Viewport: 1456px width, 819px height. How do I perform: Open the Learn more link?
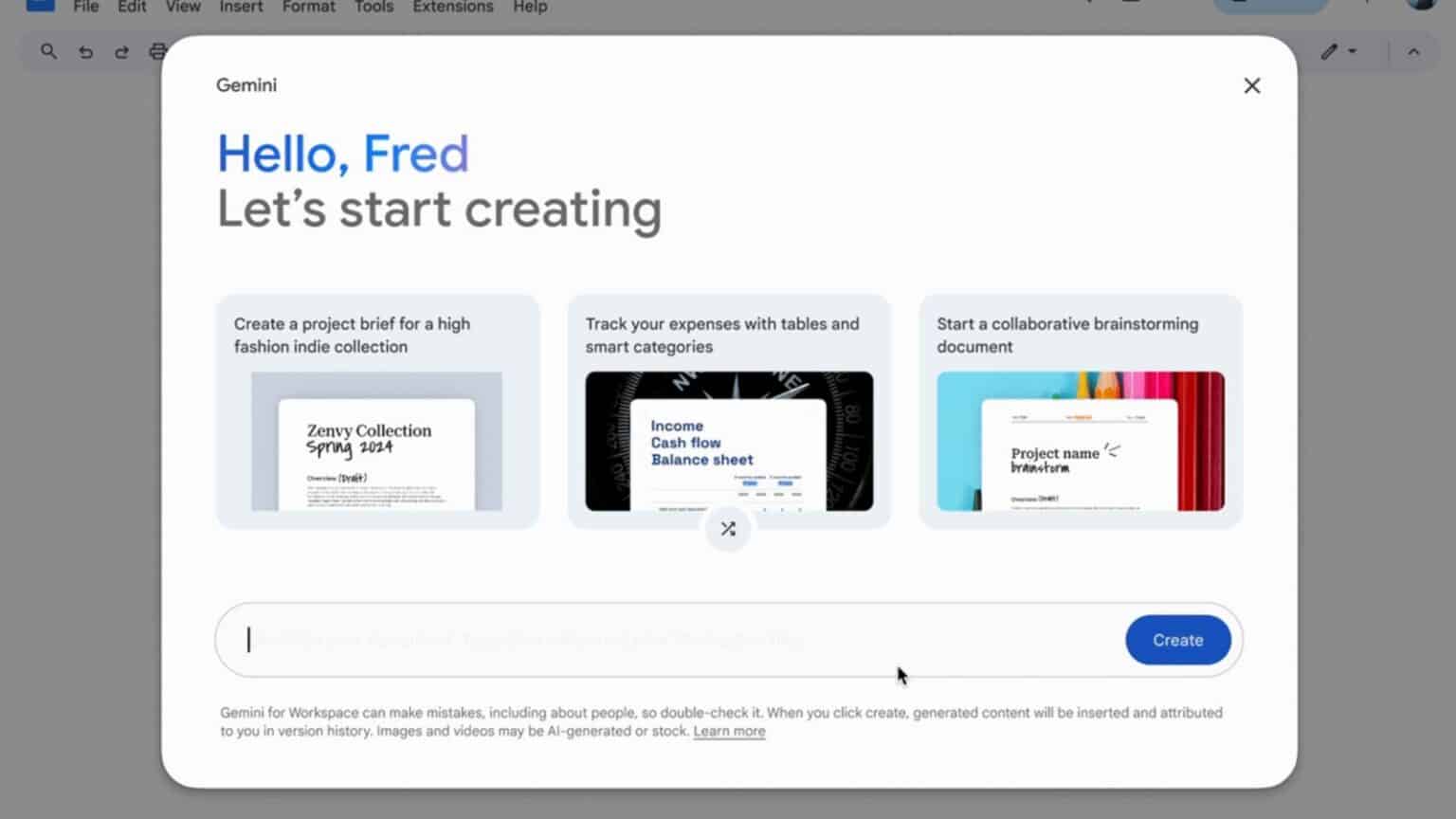point(728,730)
